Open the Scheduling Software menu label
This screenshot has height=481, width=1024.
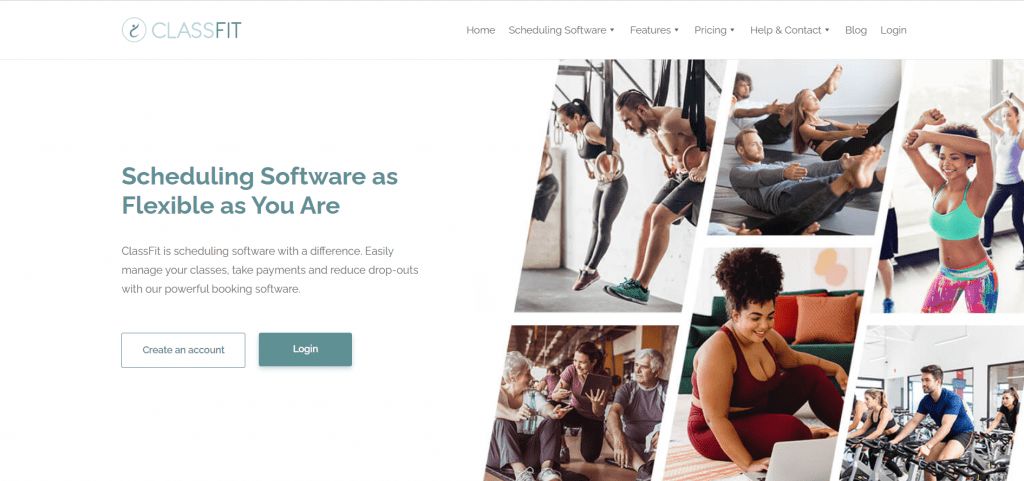(557, 30)
